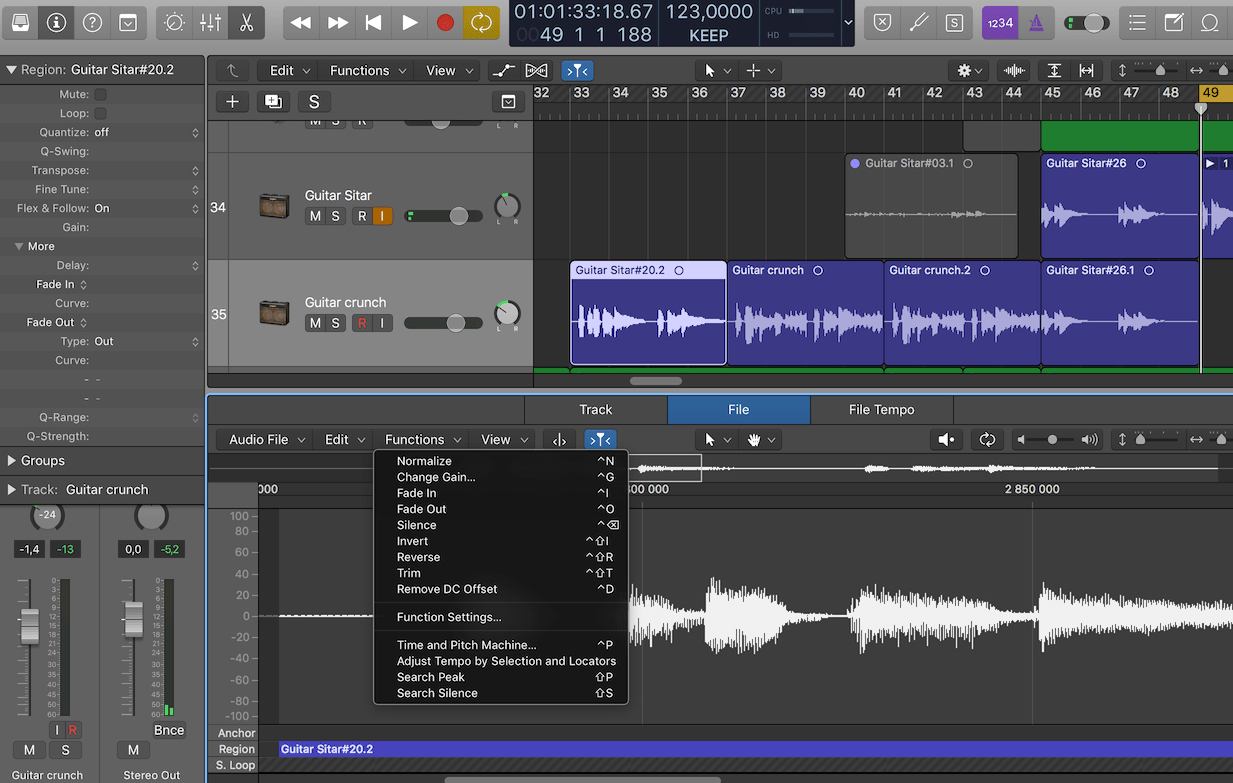This screenshot has height=783, width=1233.
Task: Enable the metronome click
Action: [x=1035, y=21]
